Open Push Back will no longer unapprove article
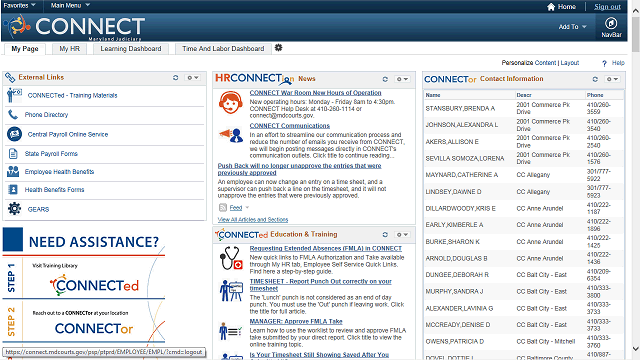Viewport: 640px width, 360px height. pyautogui.click(x=299, y=169)
